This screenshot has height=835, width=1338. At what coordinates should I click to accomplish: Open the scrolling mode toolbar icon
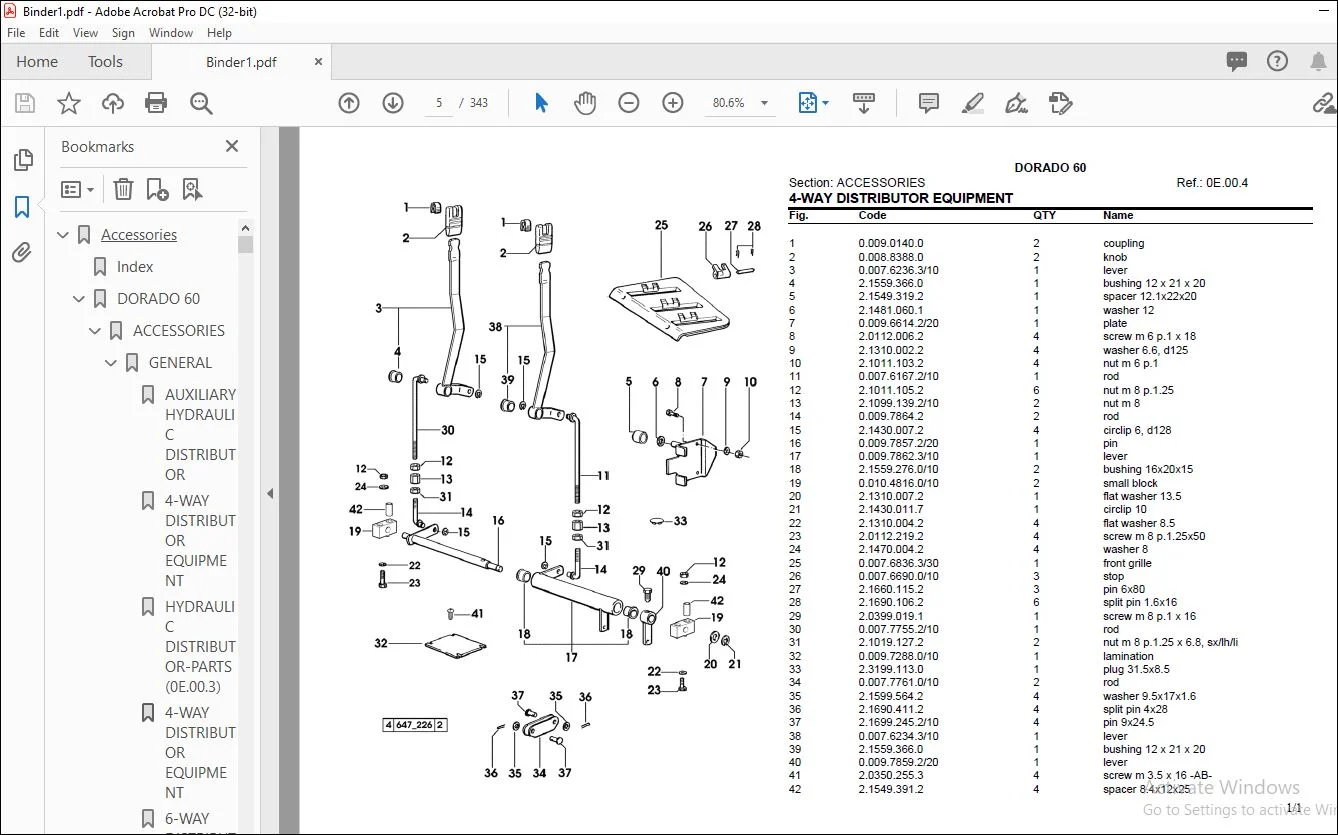pyautogui.click(x=863, y=103)
